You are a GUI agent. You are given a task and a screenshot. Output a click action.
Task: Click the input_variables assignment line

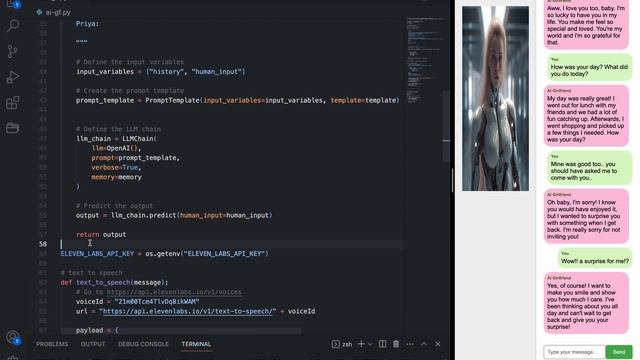(160, 71)
